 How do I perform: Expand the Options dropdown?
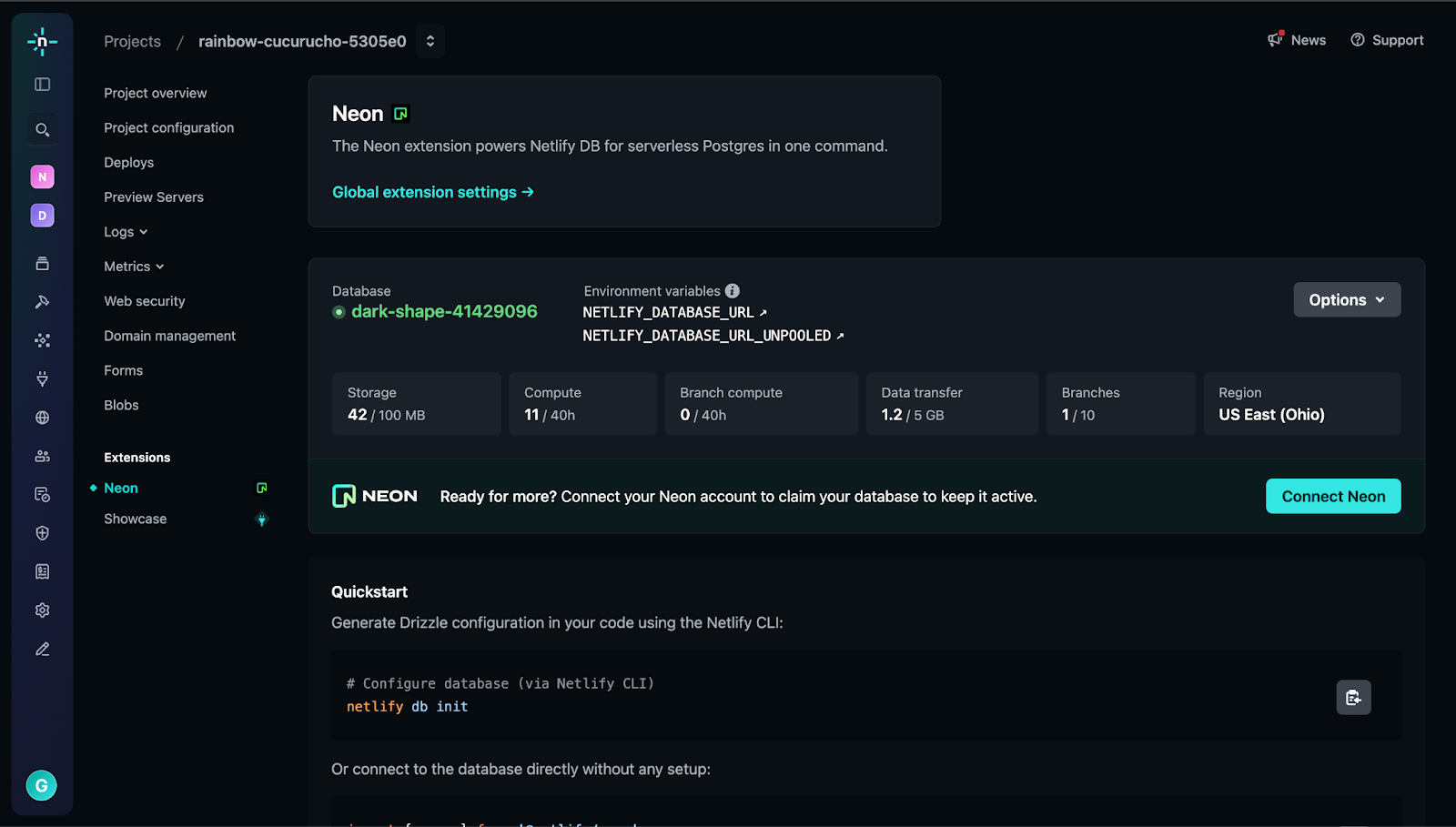1347,299
